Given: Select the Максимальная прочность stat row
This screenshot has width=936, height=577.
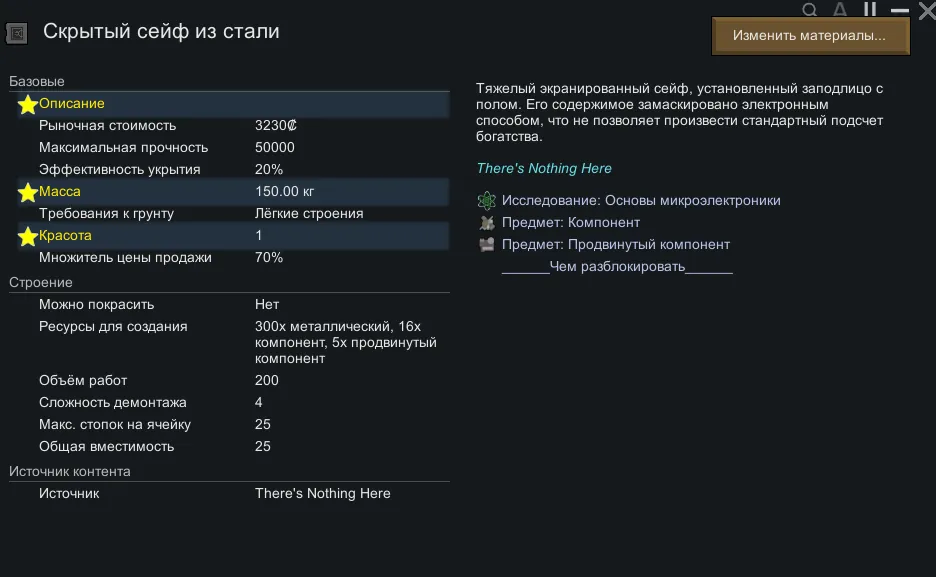Looking at the screenshot, I should pos(230,148).
